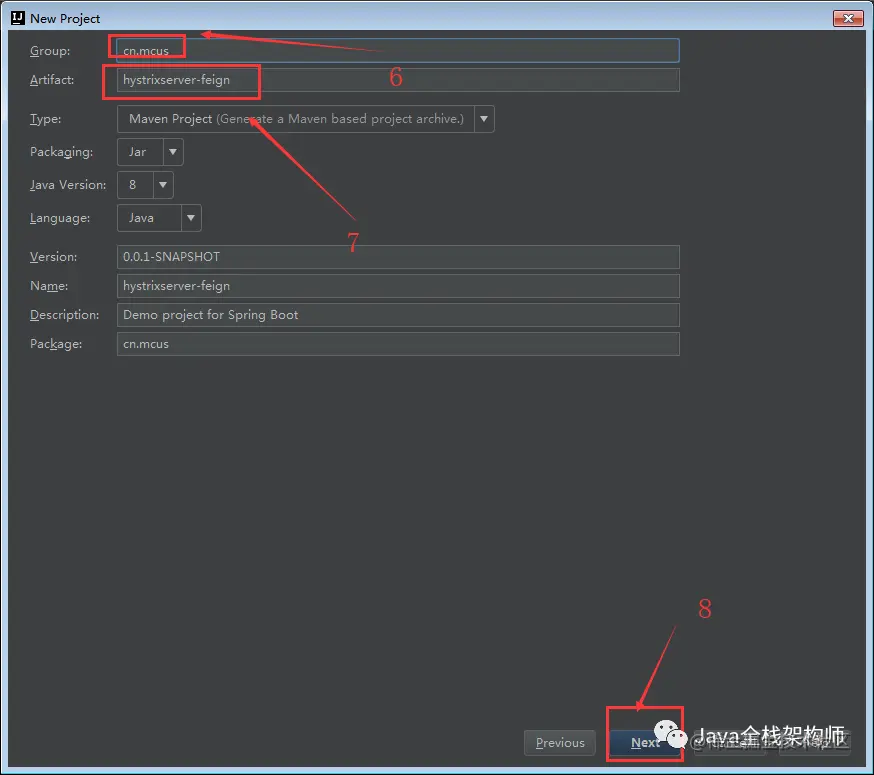Click the Package label
This screenshot has height=775, width=874.
coord(56,344)
